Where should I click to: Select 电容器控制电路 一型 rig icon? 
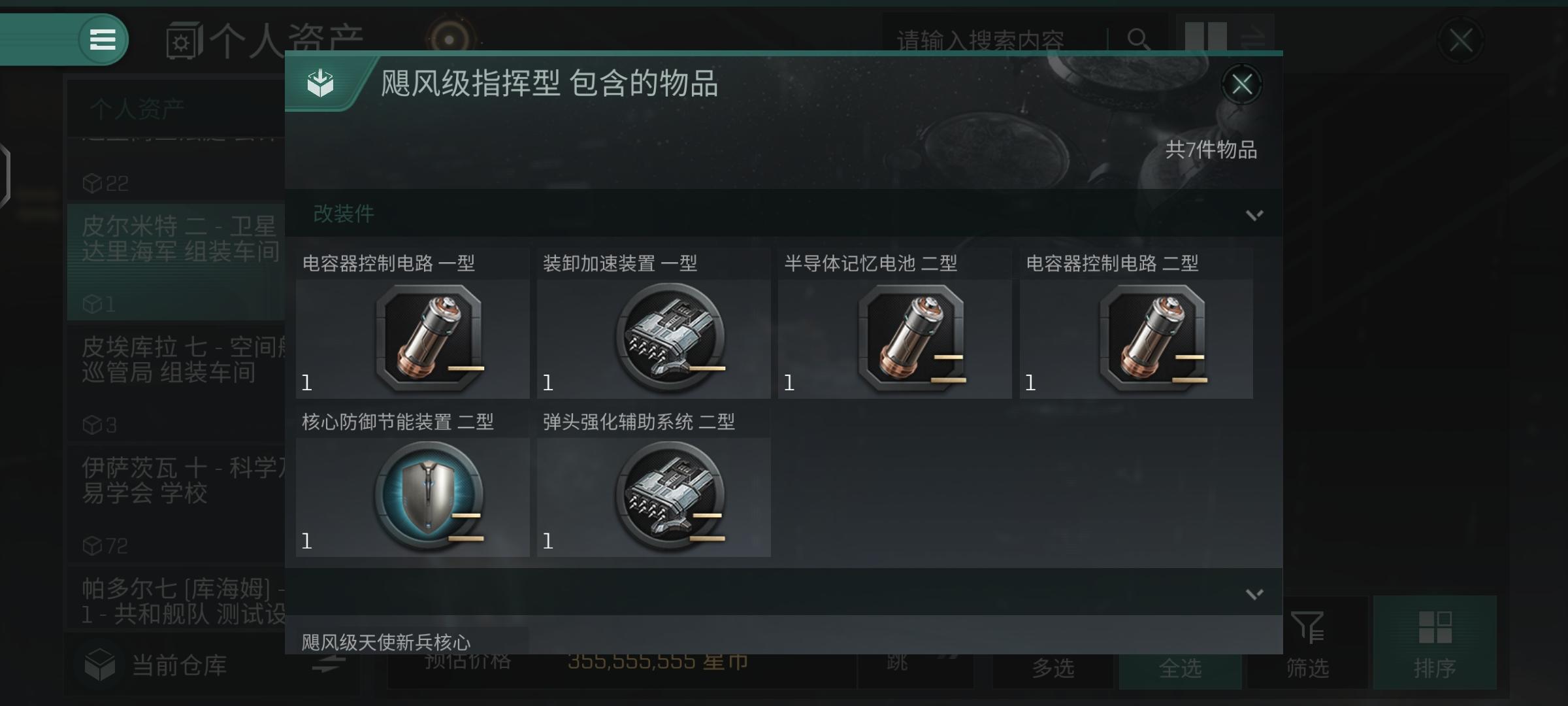pos(429,338)
